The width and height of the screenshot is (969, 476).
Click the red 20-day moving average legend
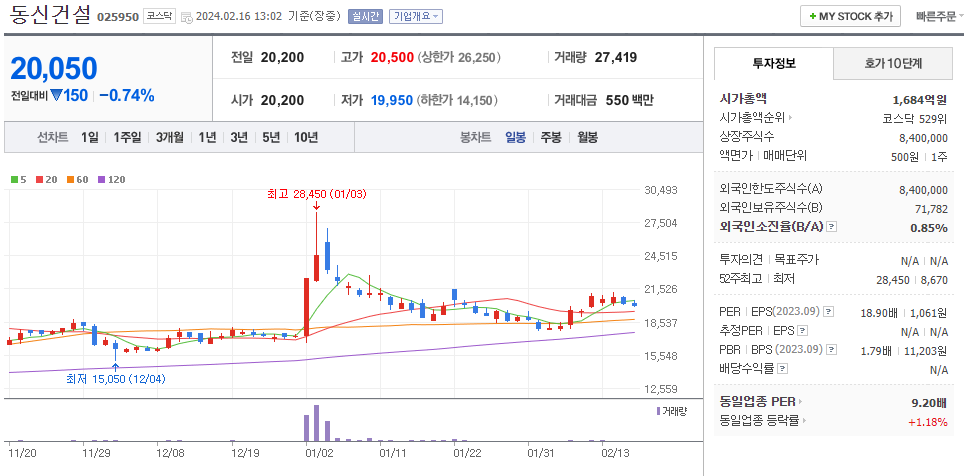[x=46, y=180]
